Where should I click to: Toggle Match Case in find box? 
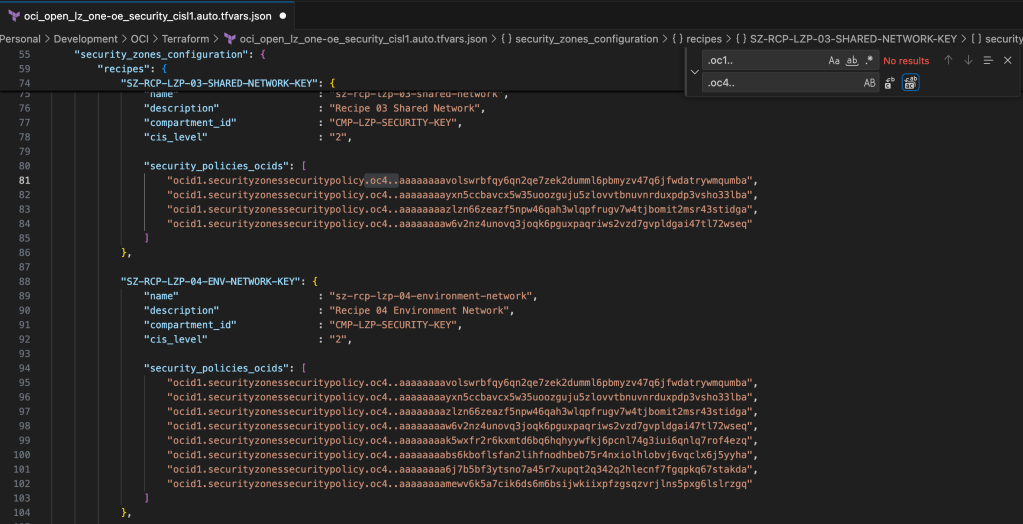point(834,61)
